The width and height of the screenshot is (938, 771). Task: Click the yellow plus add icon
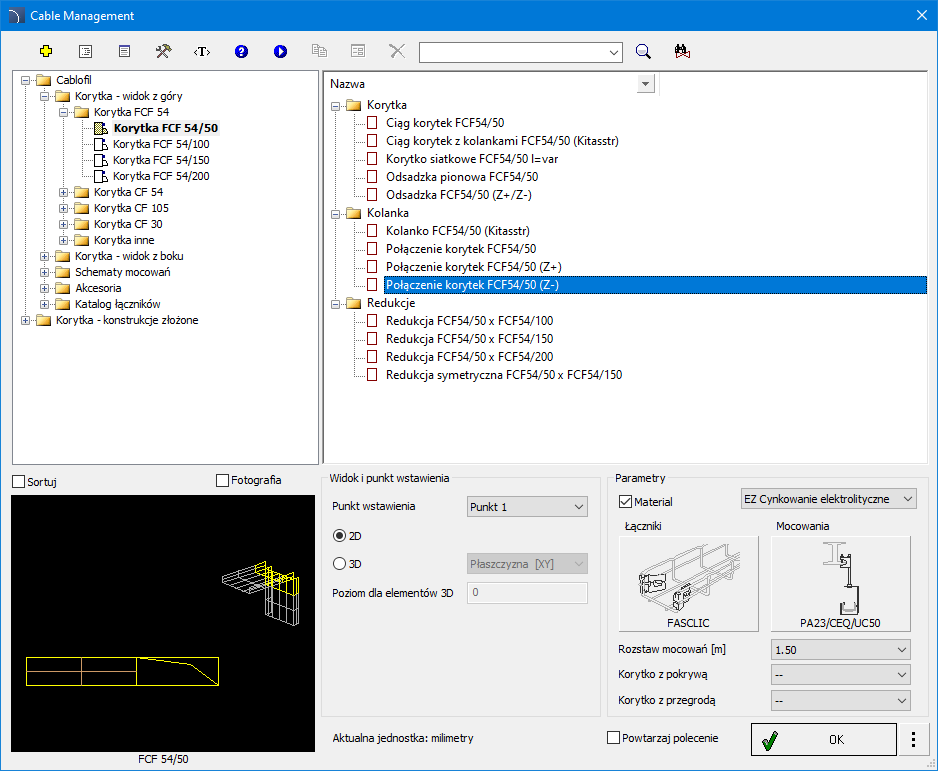[45, 51]
